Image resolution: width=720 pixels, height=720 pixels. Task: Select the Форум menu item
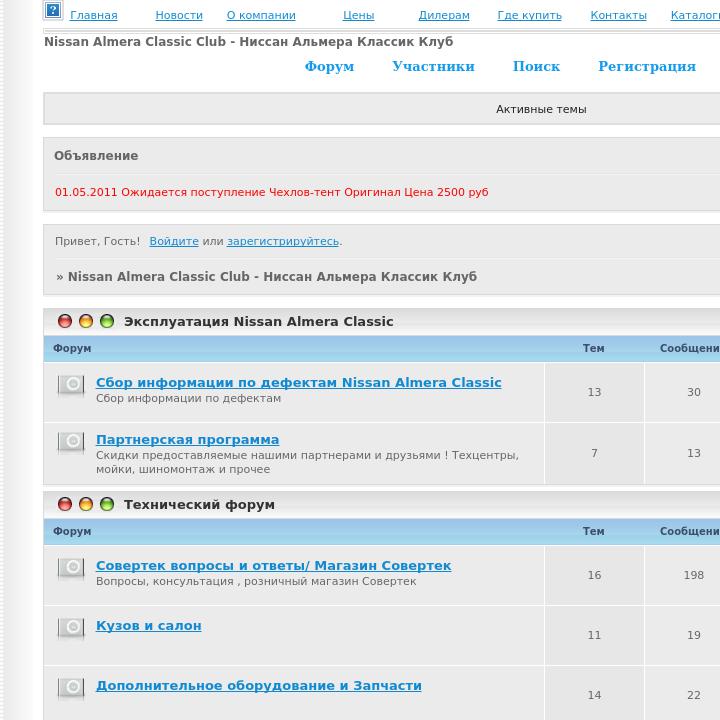[x=330, y=66]
